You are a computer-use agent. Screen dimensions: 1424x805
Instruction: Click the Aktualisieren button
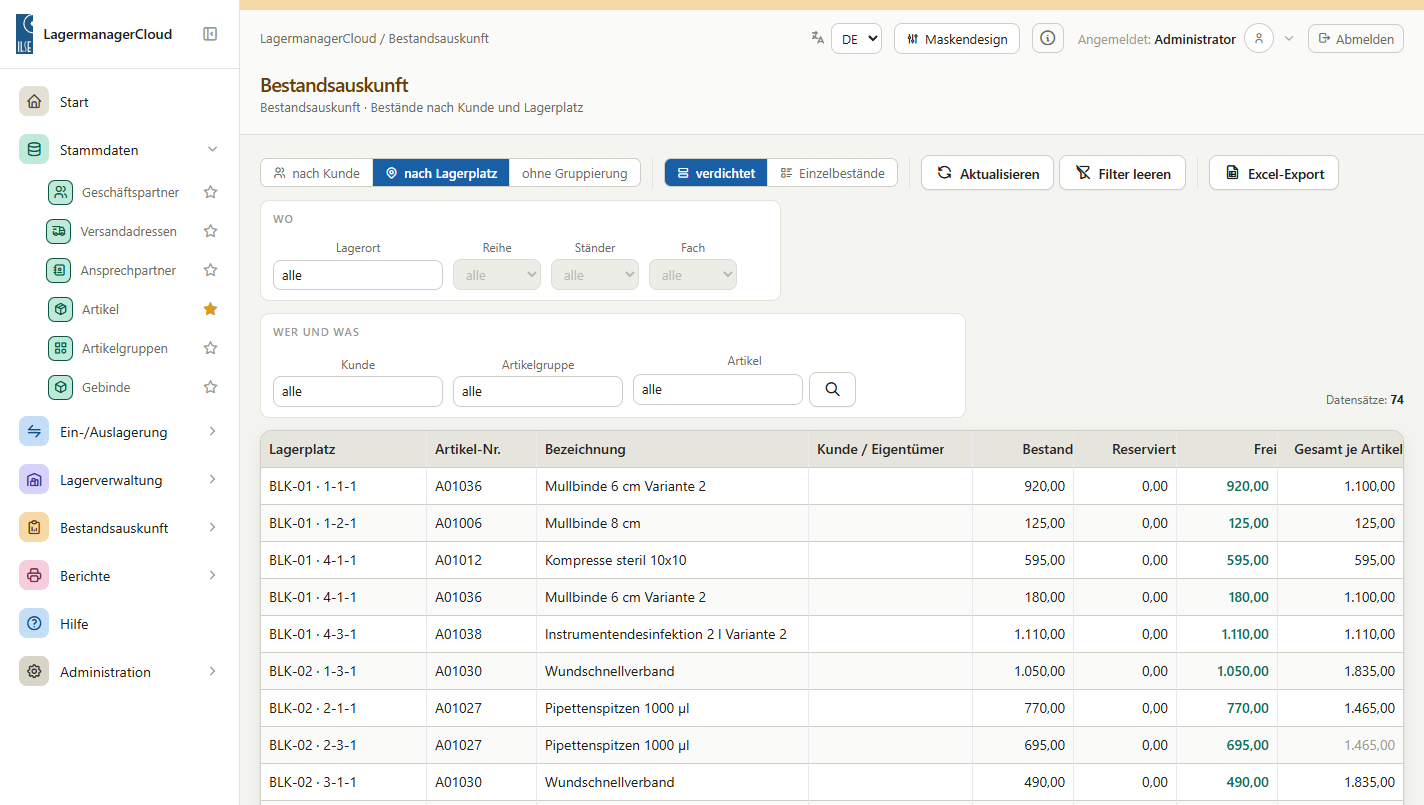(x=987, y=173)
